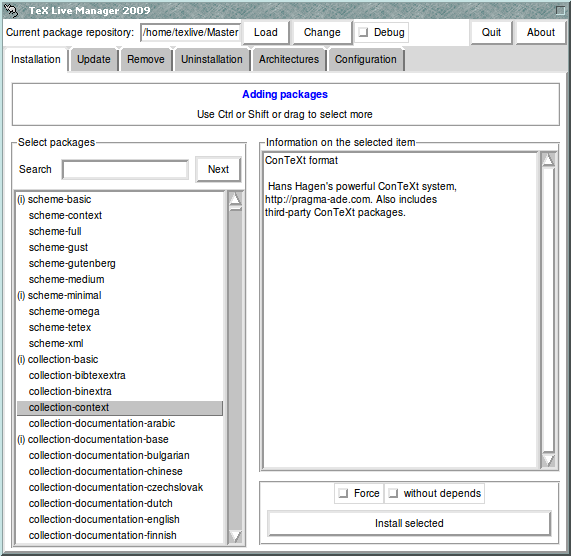Select scheme-tetex package
This screenshot has width=571, height=556.
click(x=119, y=328)
